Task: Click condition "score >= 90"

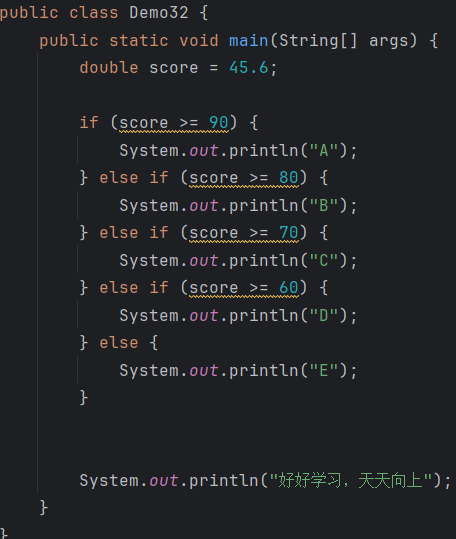Action: pos(174,123)
